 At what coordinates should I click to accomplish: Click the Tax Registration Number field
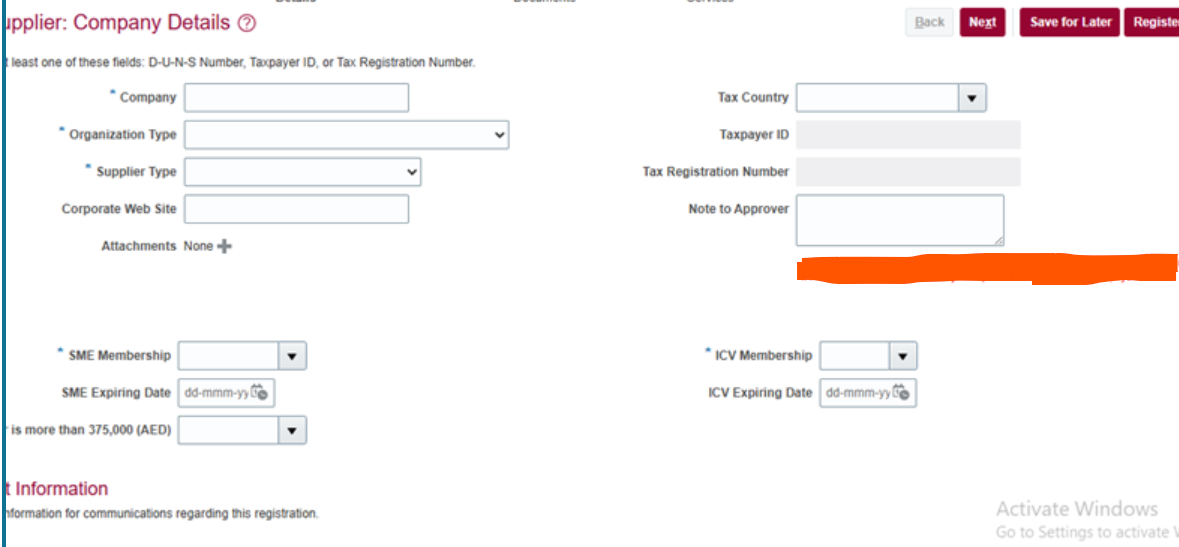(908, 172)
